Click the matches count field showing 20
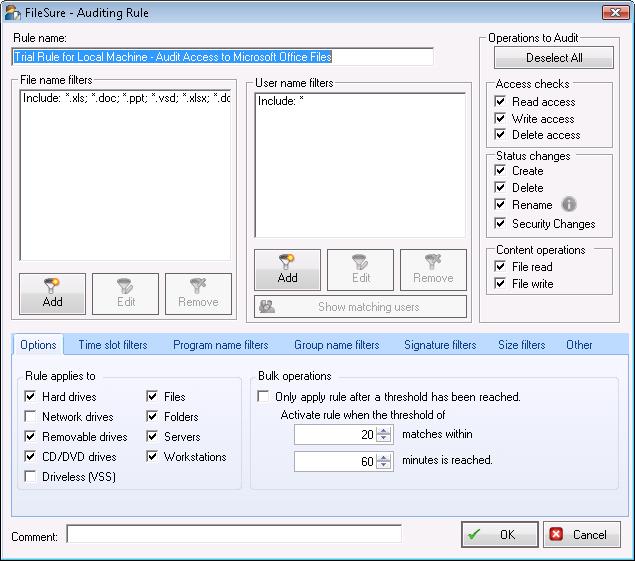The width and height of the screenshot is (635, 561). coord(336,435)
